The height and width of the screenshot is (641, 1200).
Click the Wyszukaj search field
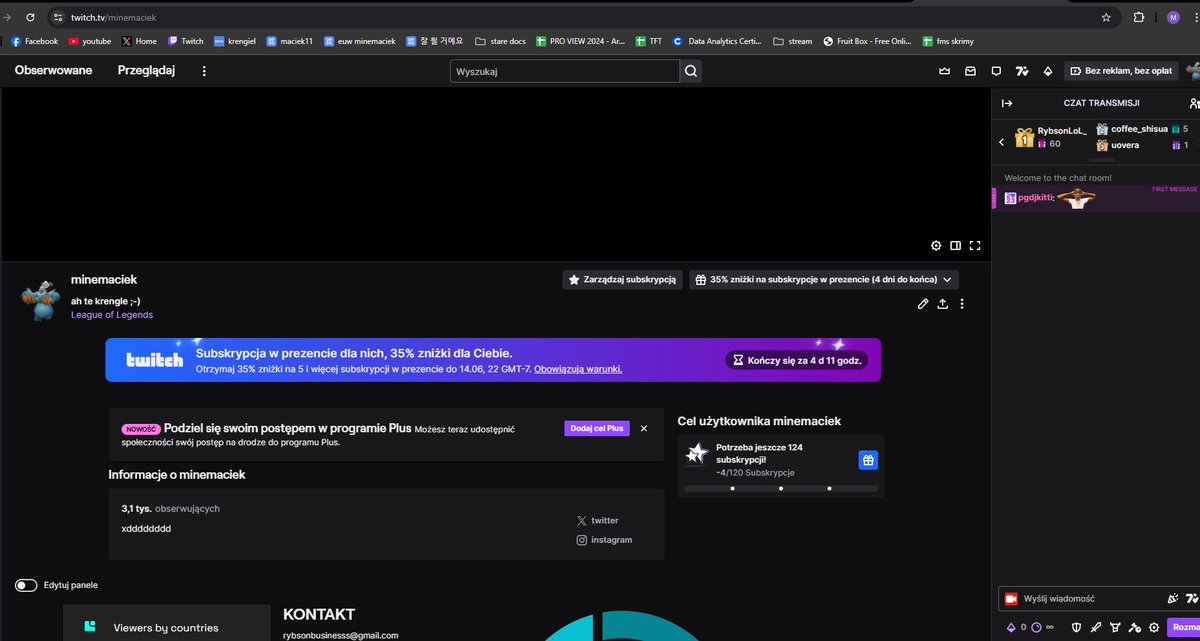(x=565, y=71)
